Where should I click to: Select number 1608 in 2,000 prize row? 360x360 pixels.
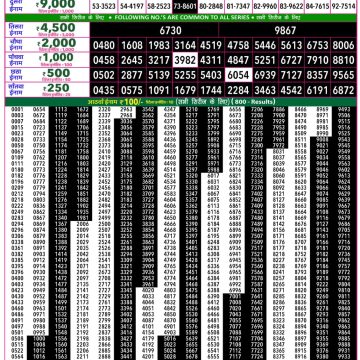(x=132, y=45)
